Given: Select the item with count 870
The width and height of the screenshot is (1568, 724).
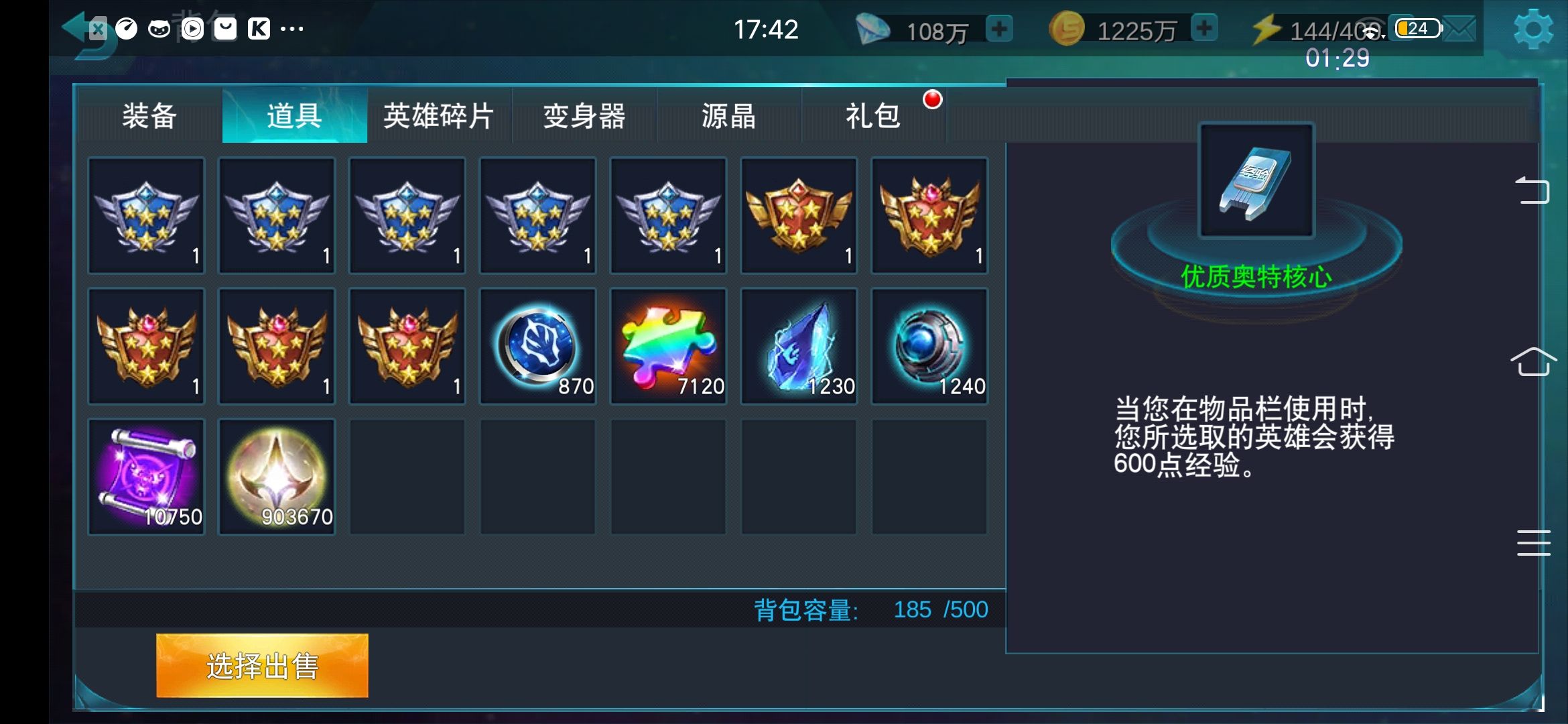Looking at the screenshot, I should (x=537, y=346).
